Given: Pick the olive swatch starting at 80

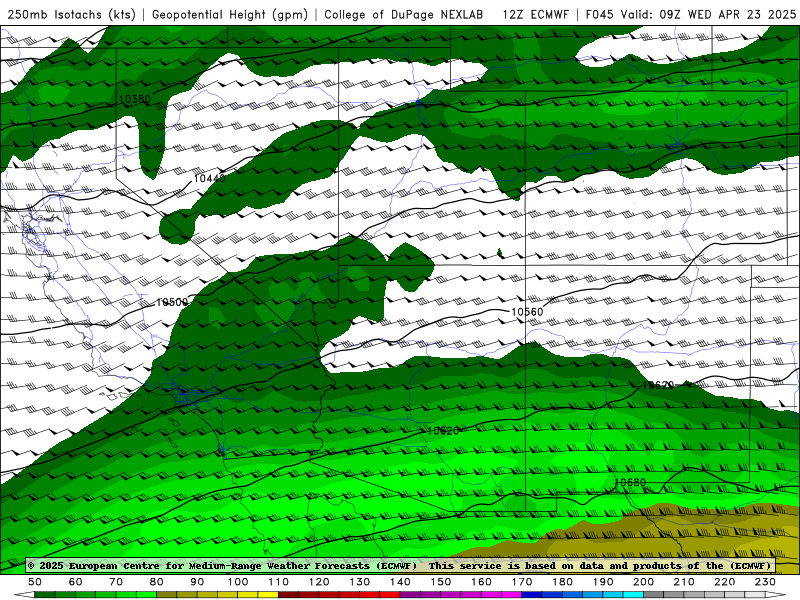Looking at the screenshot, I should tap(166, 595).
